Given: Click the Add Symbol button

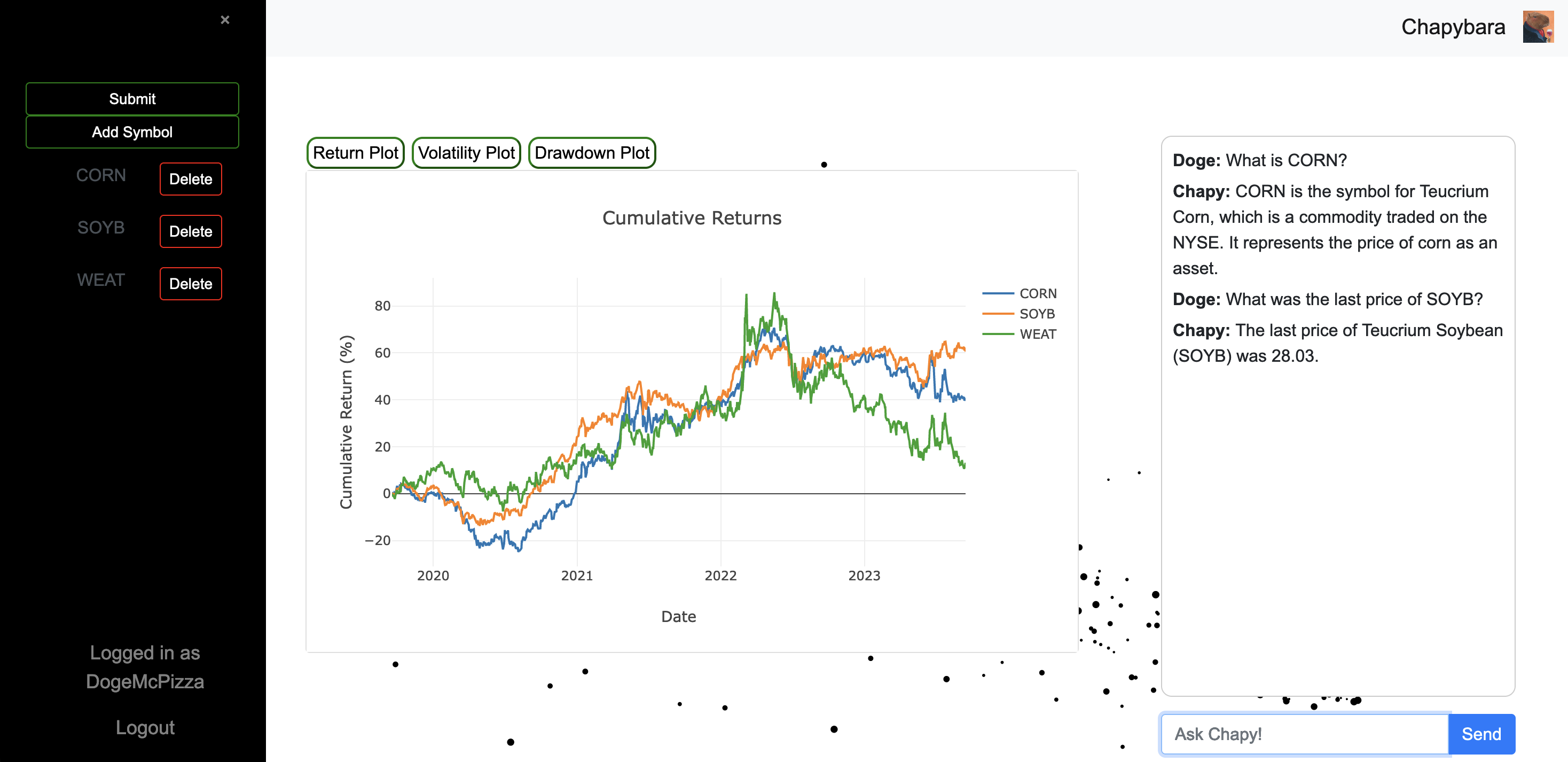Looking at the screenshot, I should click(x=132, y=132).
